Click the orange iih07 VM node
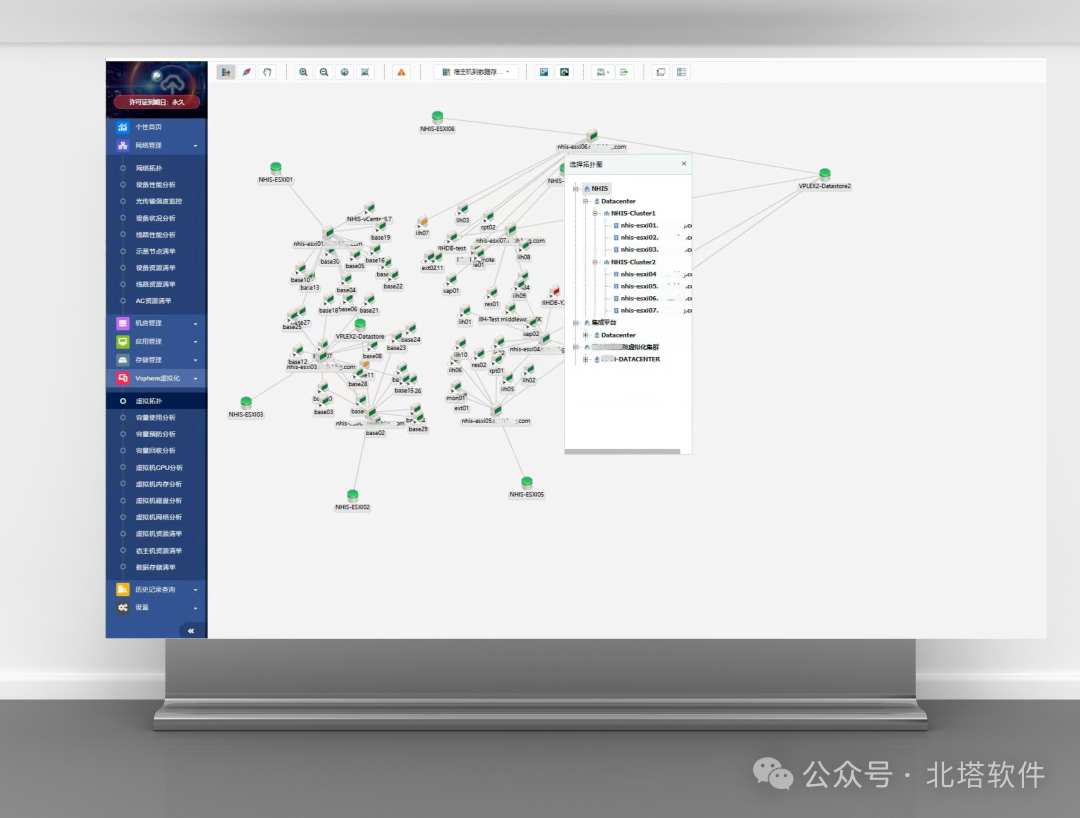1080x818 pixels. pos(422,222)
